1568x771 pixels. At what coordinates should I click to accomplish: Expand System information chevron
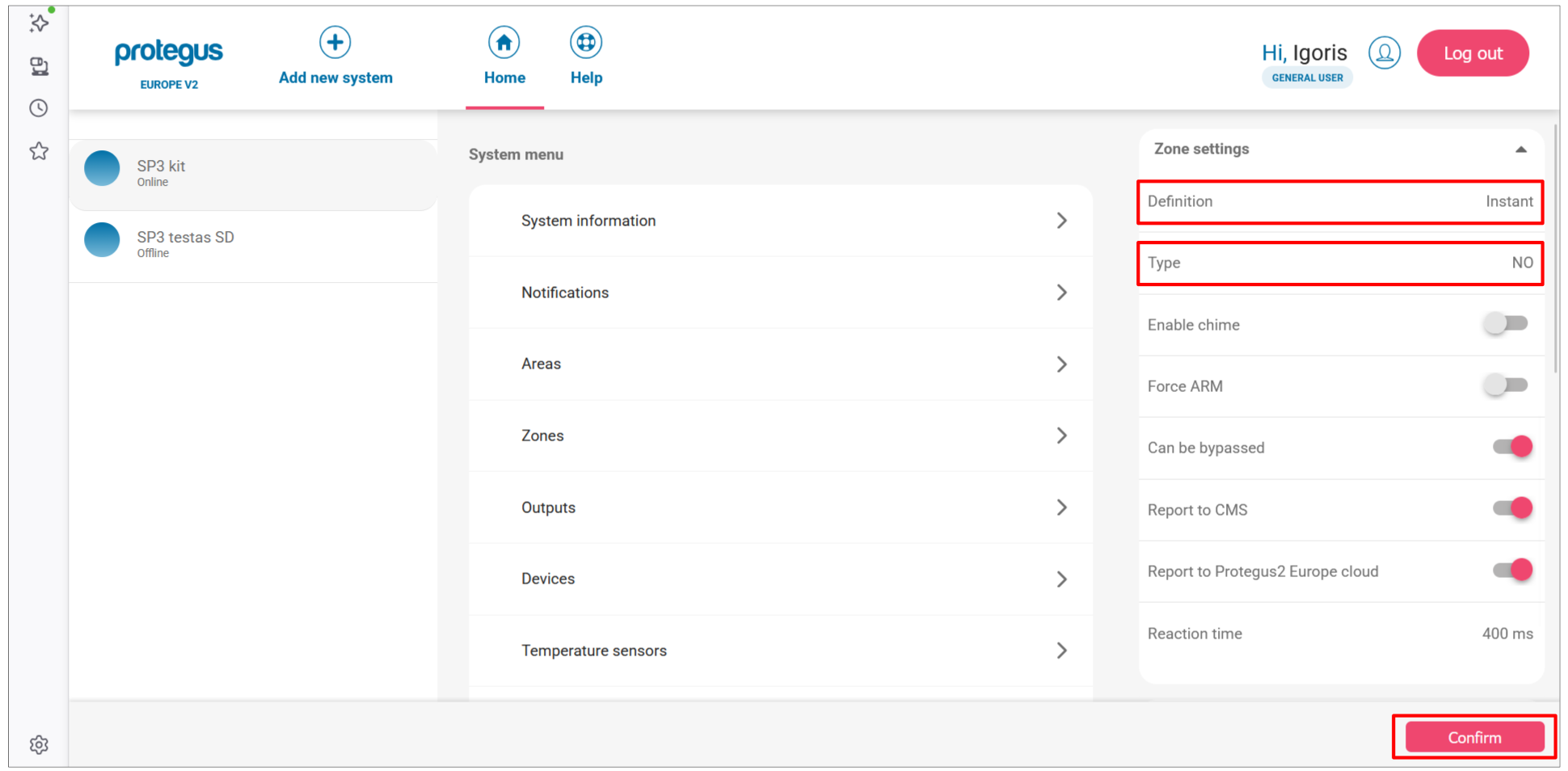pyautogui.click(x=1062, y=221)
